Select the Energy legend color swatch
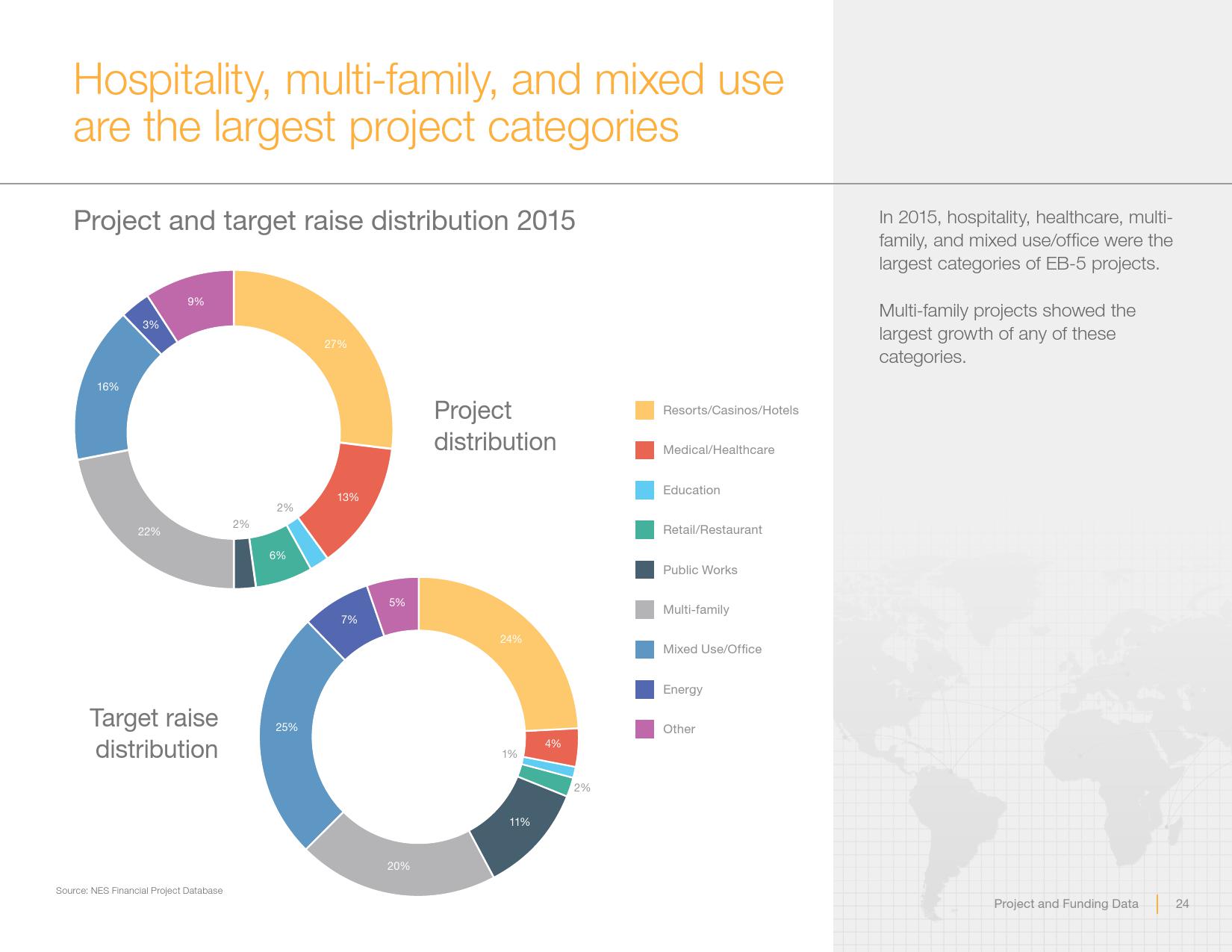 644,689
